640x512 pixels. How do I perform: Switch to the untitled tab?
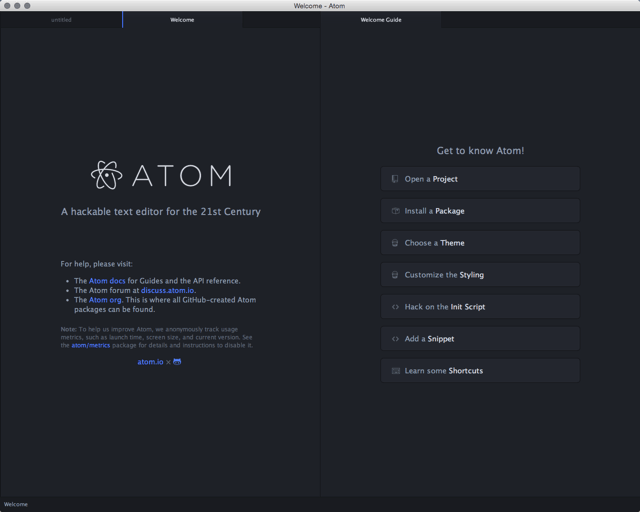pyautogui.click(x=61, y=20)
